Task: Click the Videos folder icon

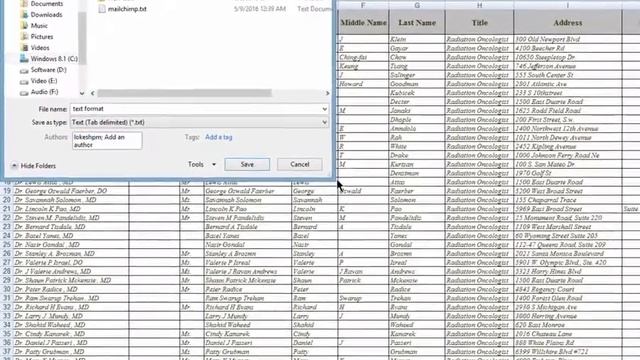Action: (x=25, y=48)
